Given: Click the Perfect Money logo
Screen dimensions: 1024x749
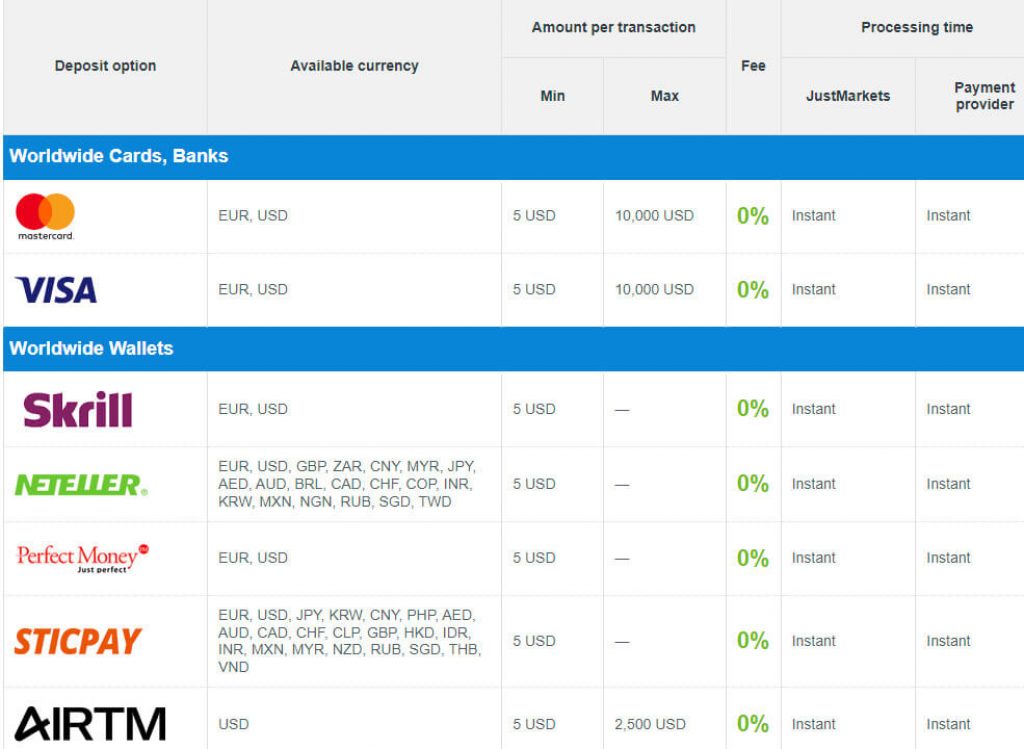Looking at the screenshot, I should click(x=83, y=557).
